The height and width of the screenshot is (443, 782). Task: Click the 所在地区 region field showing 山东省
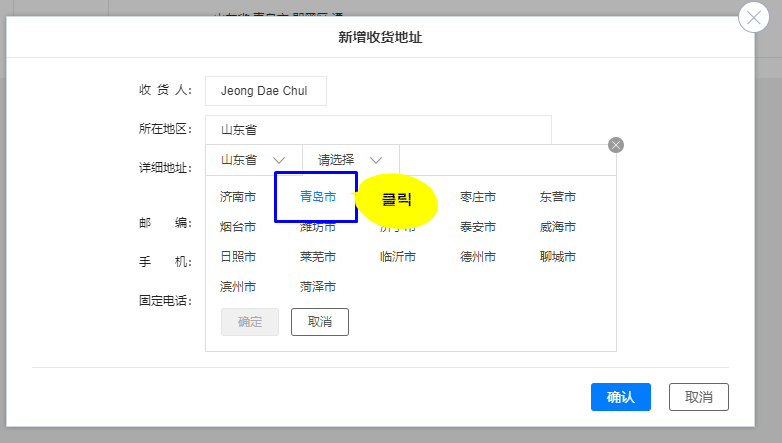pos(378,130)
